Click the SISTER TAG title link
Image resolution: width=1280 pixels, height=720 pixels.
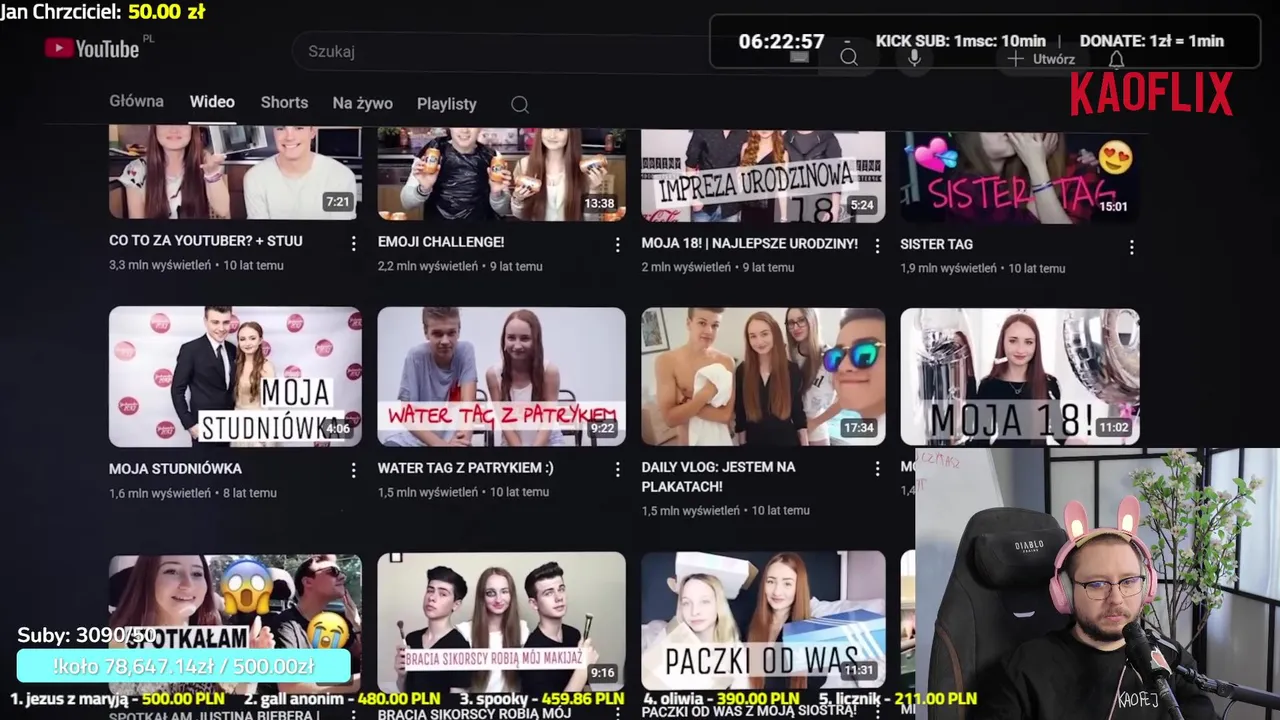936,244
